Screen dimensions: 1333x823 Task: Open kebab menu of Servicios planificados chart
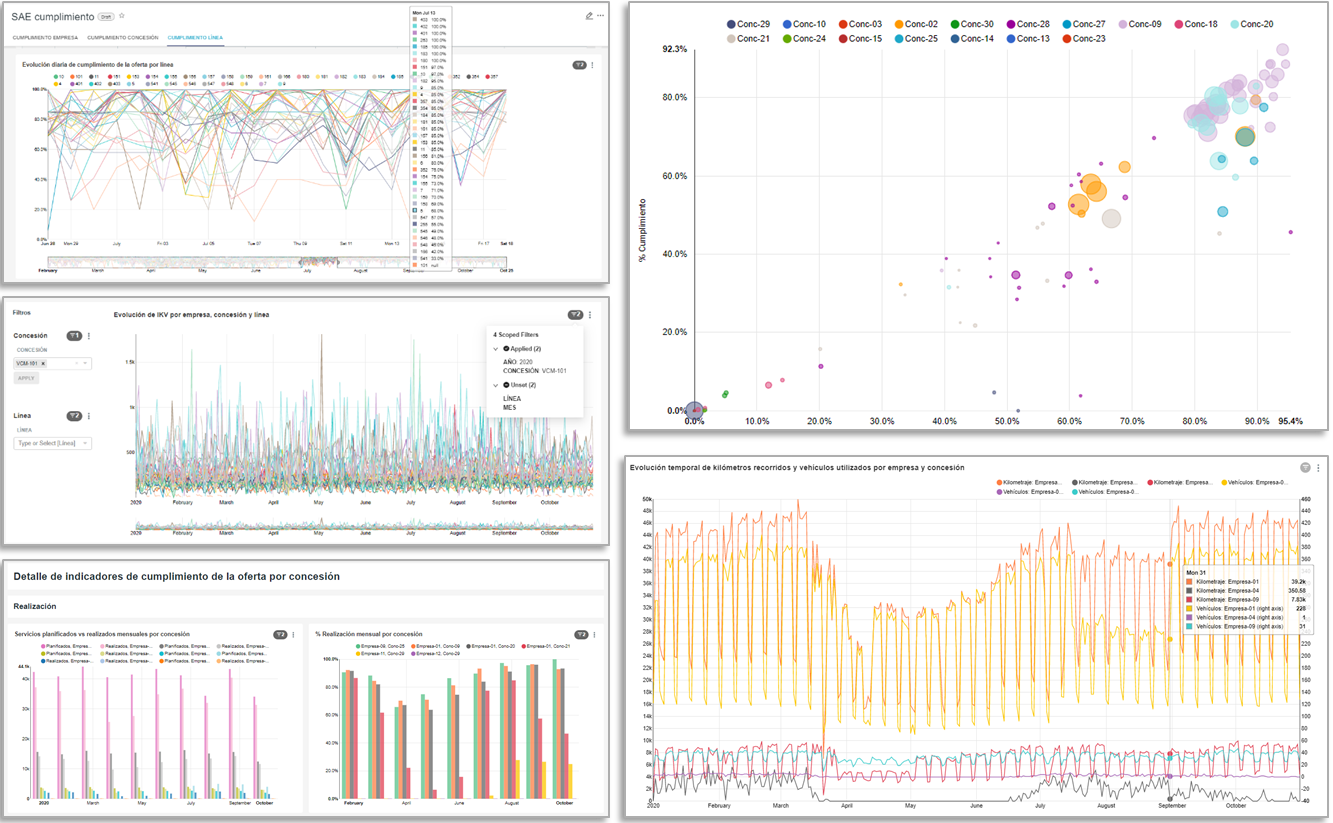point(294,634)
